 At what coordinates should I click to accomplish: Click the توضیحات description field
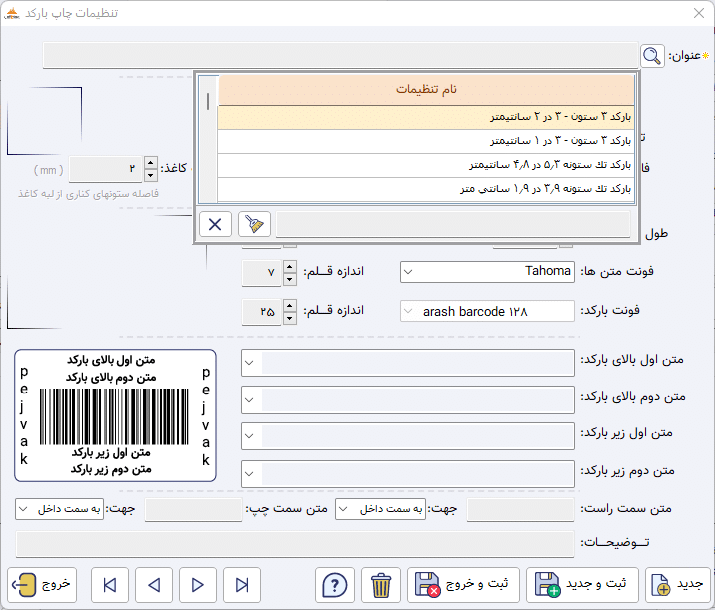coord(295,544)
